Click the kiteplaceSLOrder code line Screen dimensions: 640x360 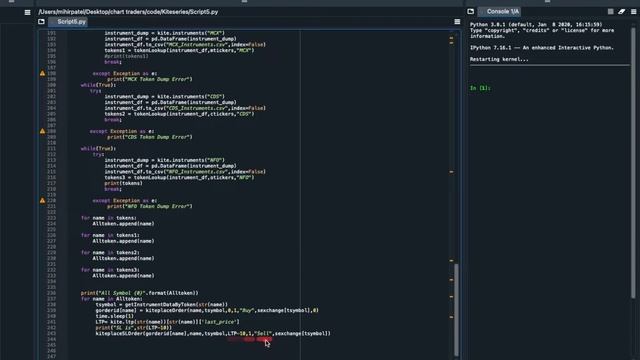tap(213, 333)
